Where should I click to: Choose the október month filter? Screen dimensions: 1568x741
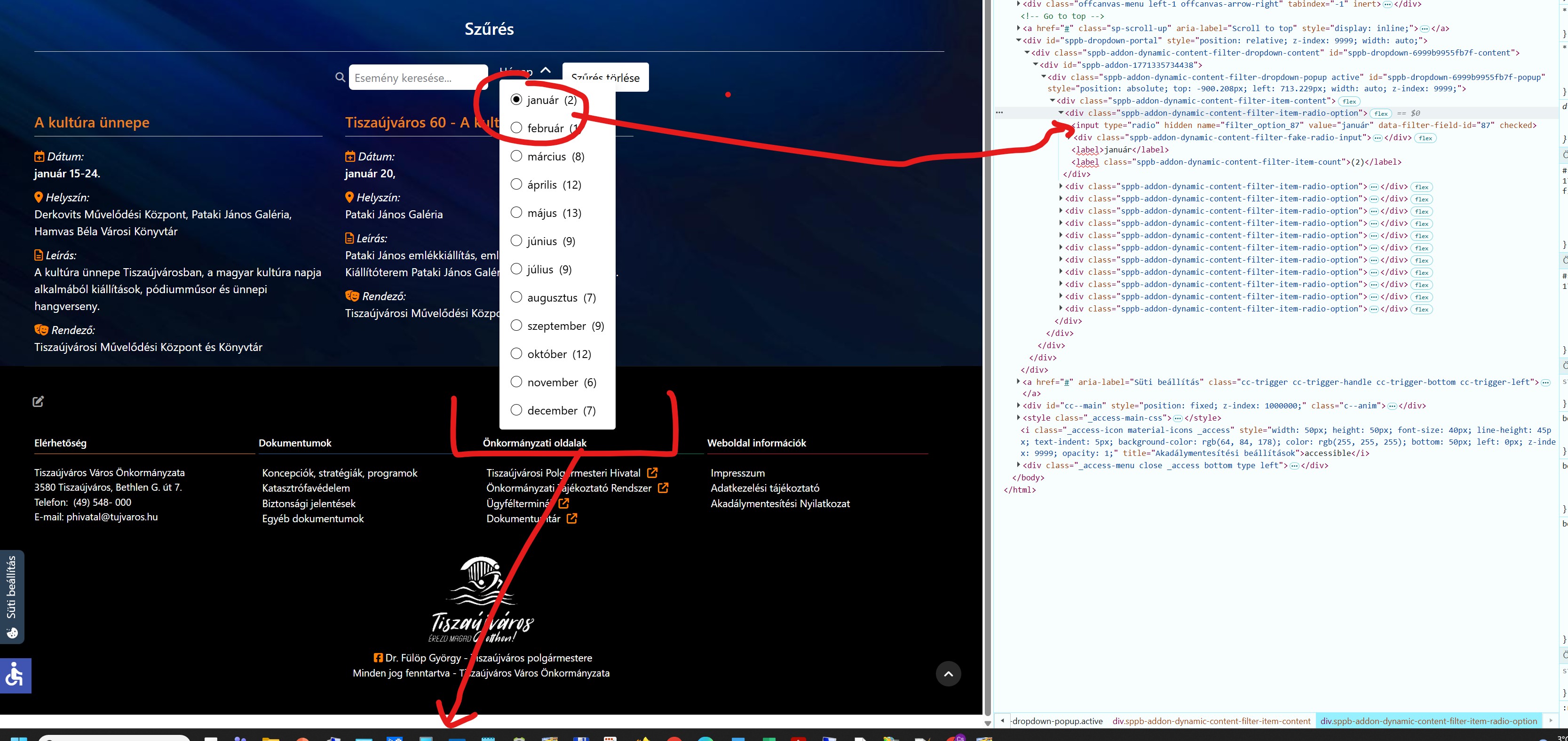pyautogui.click(x=516, y=354)
